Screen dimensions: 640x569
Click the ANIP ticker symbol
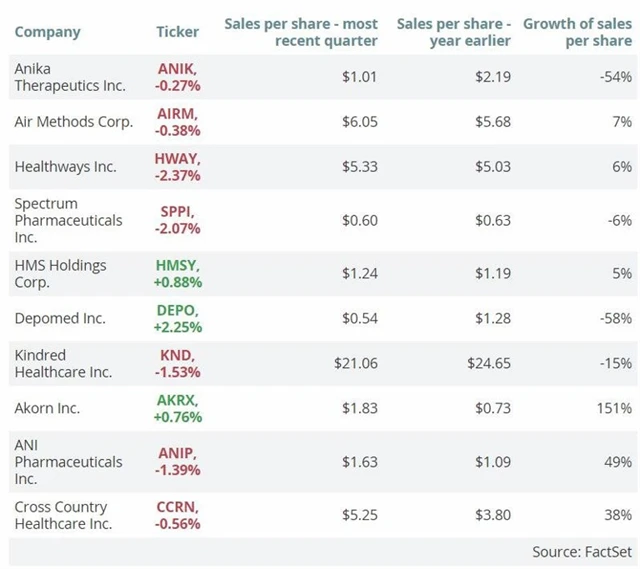pyautogui.click(x=176, y=453)
